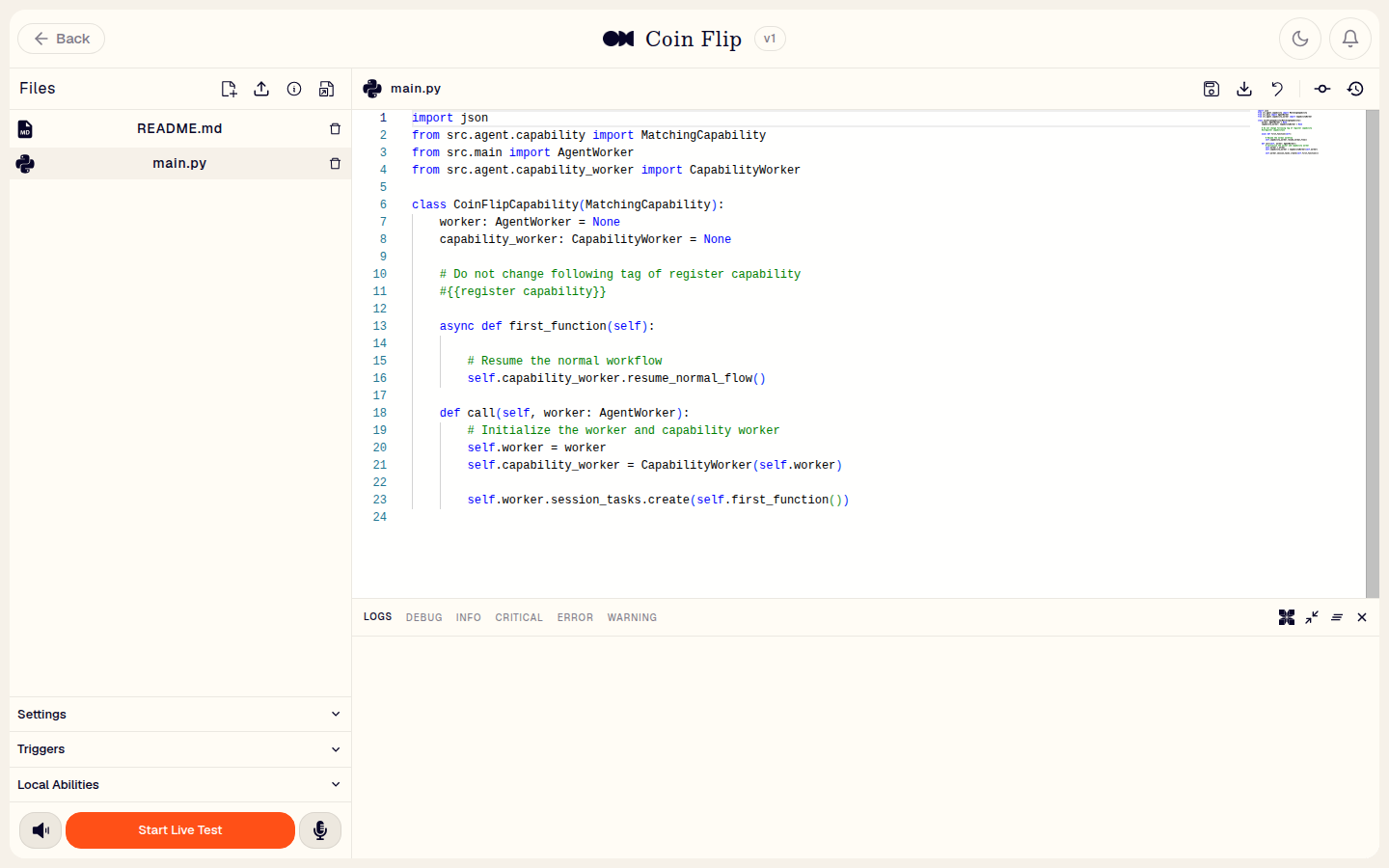The image size is (1389, 868).
Task: Download main.py using the download icon
Action: (1244, 89)
